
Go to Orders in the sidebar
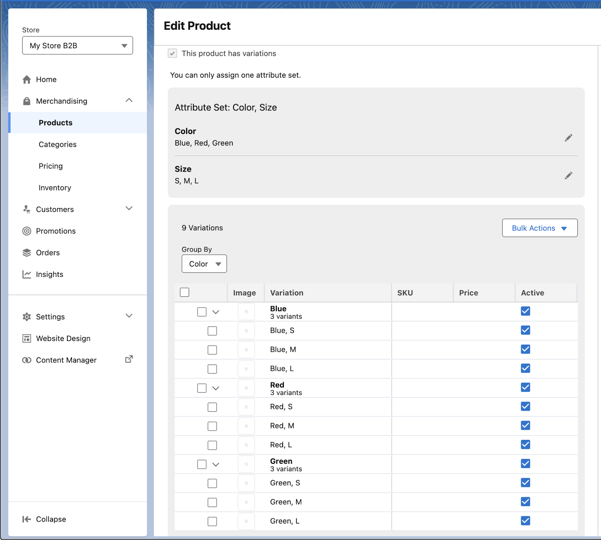pyautogui.click(x=48, y=253)
